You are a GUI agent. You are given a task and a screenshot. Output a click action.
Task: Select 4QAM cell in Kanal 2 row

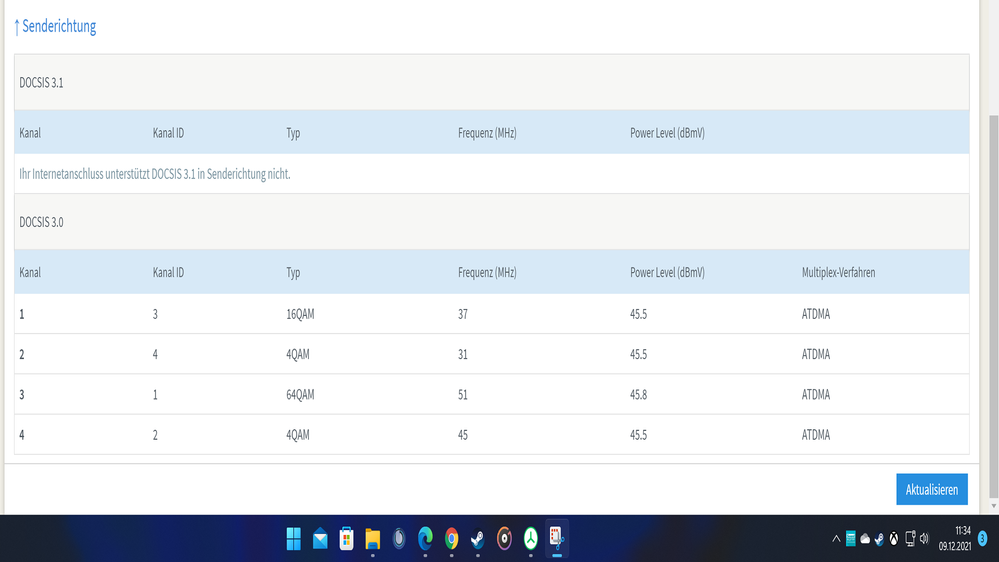298,354
